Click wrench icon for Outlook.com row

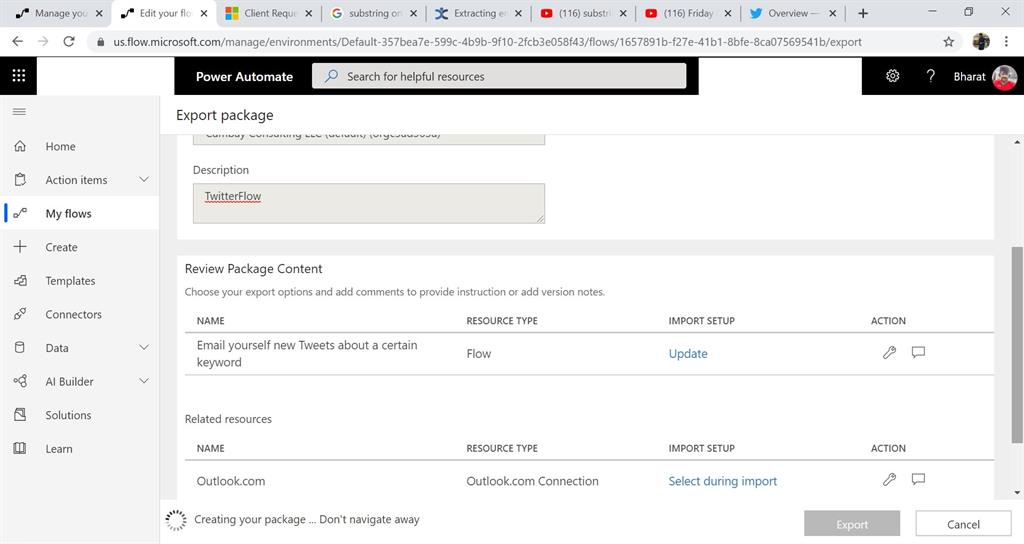(x=889, y=480)
